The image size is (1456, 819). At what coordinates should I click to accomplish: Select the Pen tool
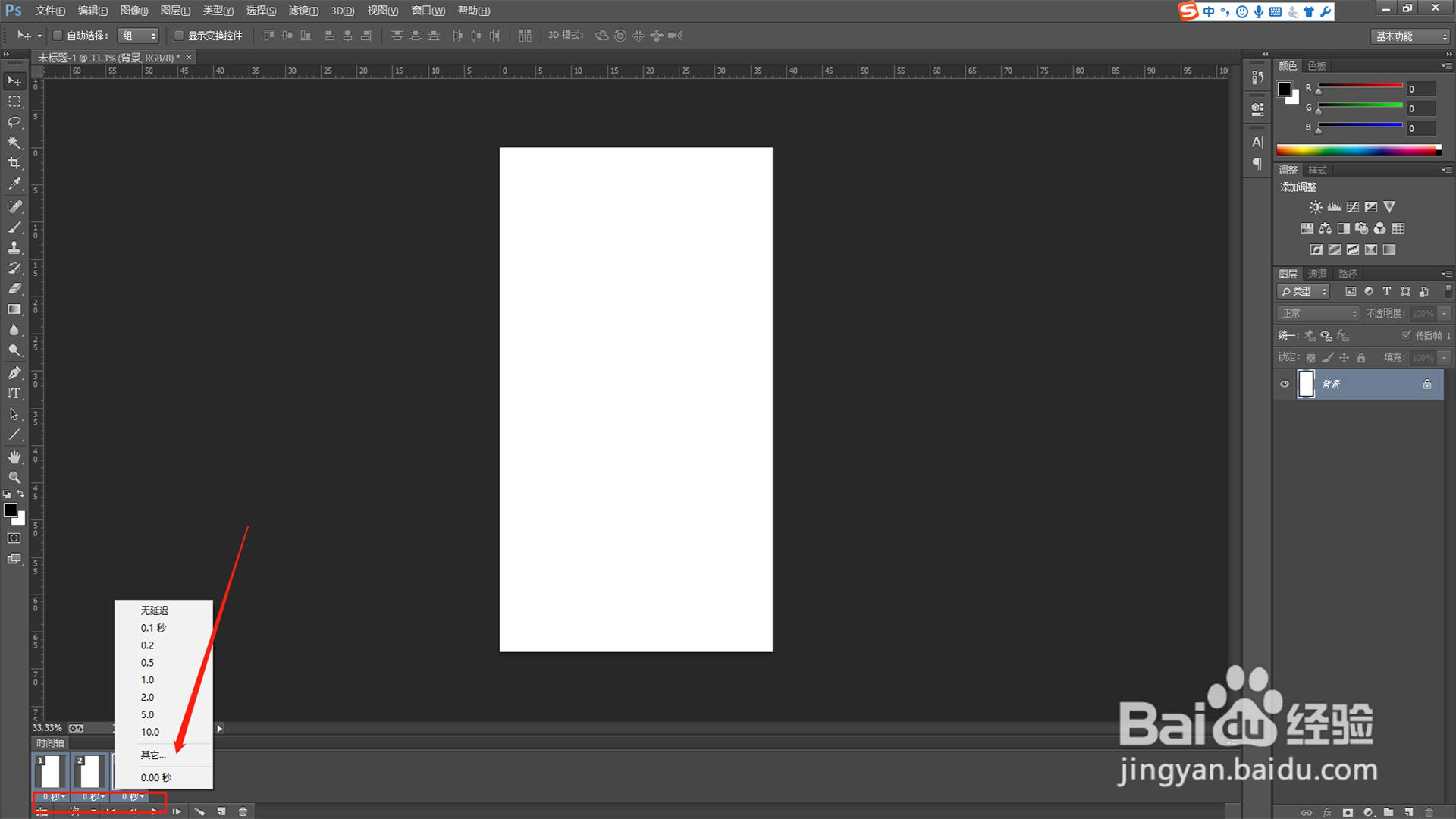click(14, 372)
